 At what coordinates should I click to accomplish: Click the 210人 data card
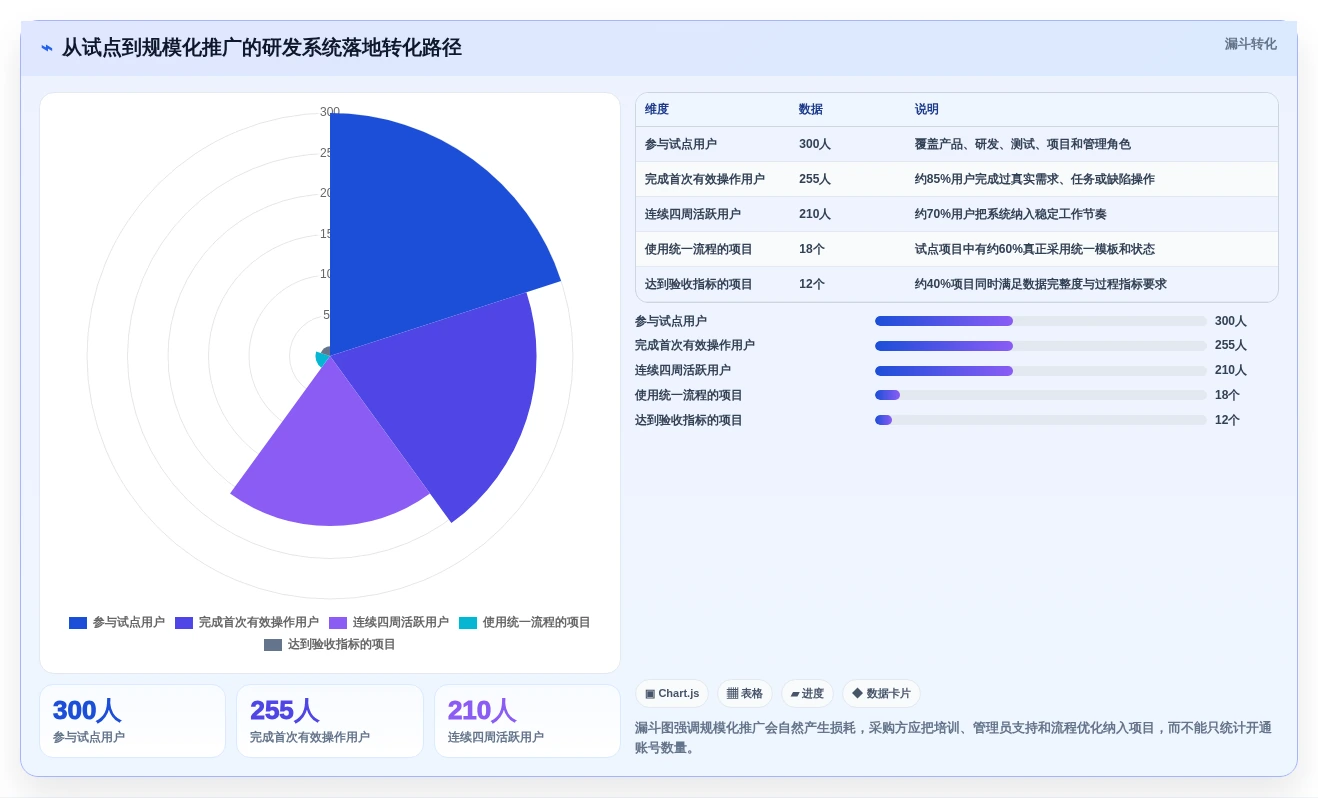click(x=527, y=721)
